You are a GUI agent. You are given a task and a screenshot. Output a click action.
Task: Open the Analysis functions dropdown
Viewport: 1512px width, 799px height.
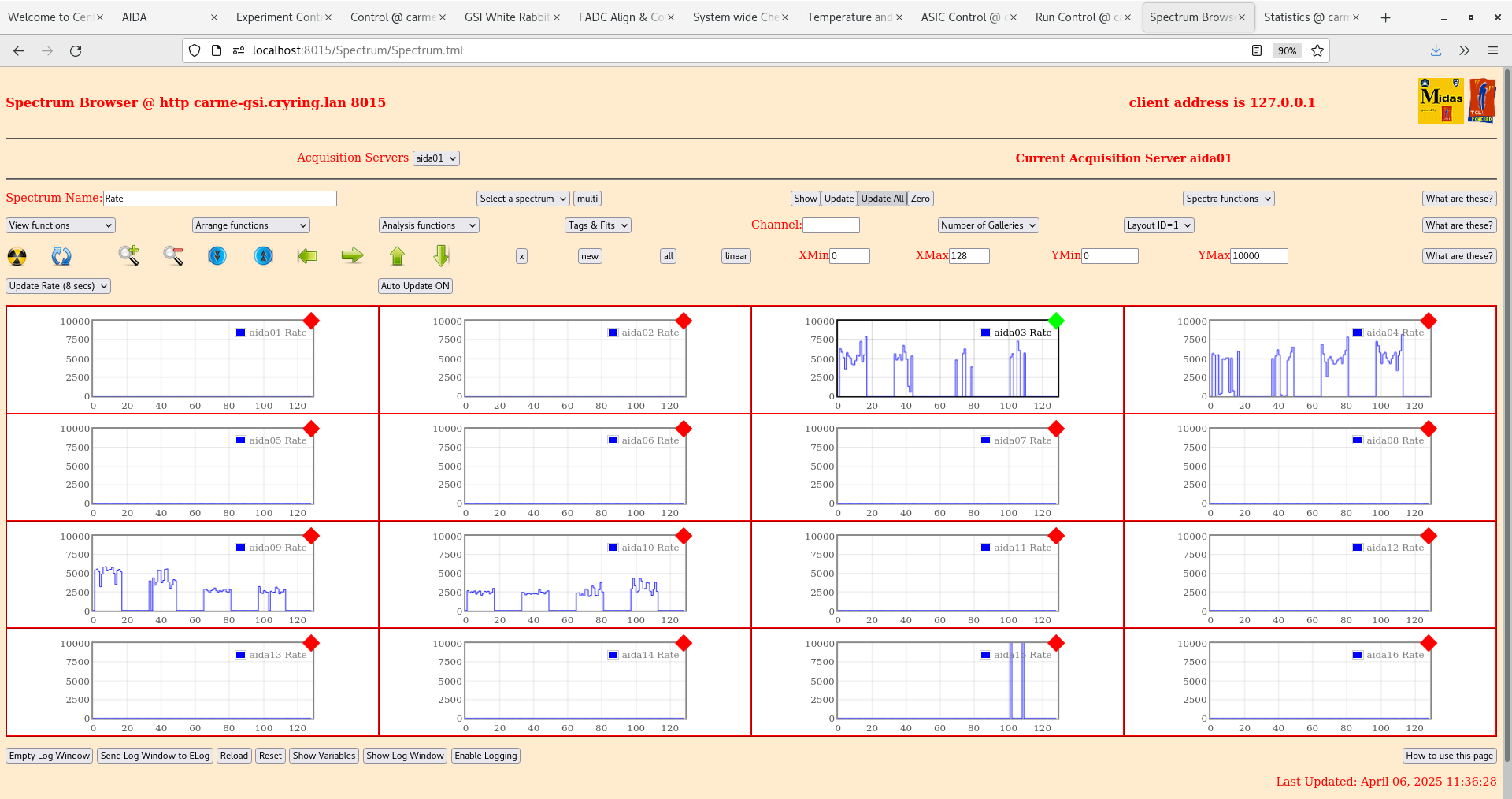pos(428,225)
